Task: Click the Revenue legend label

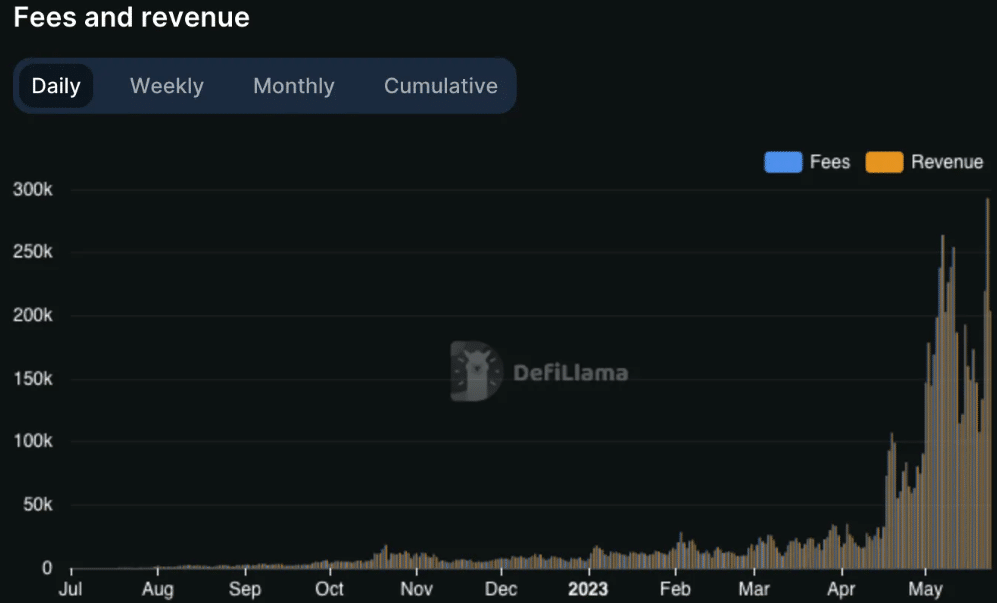Action: pyautogui.click(x=947, y=162)
